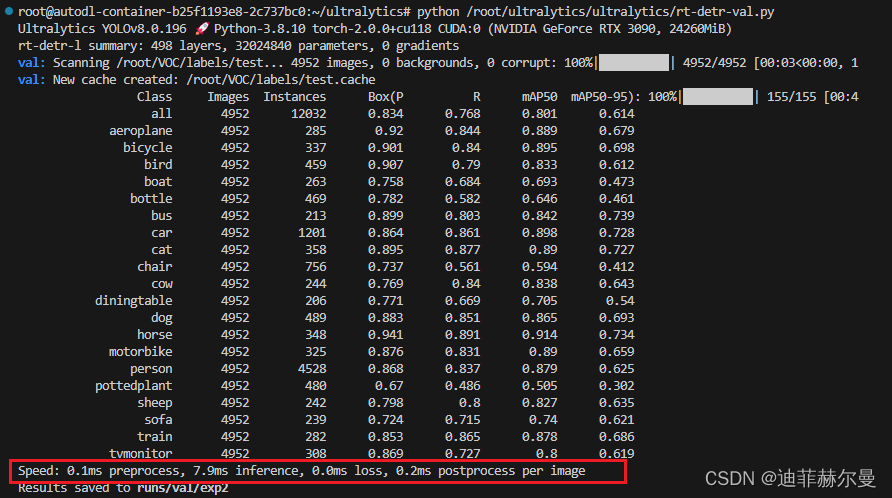
Task: Click the 'cow' class name
Action: 162,284
